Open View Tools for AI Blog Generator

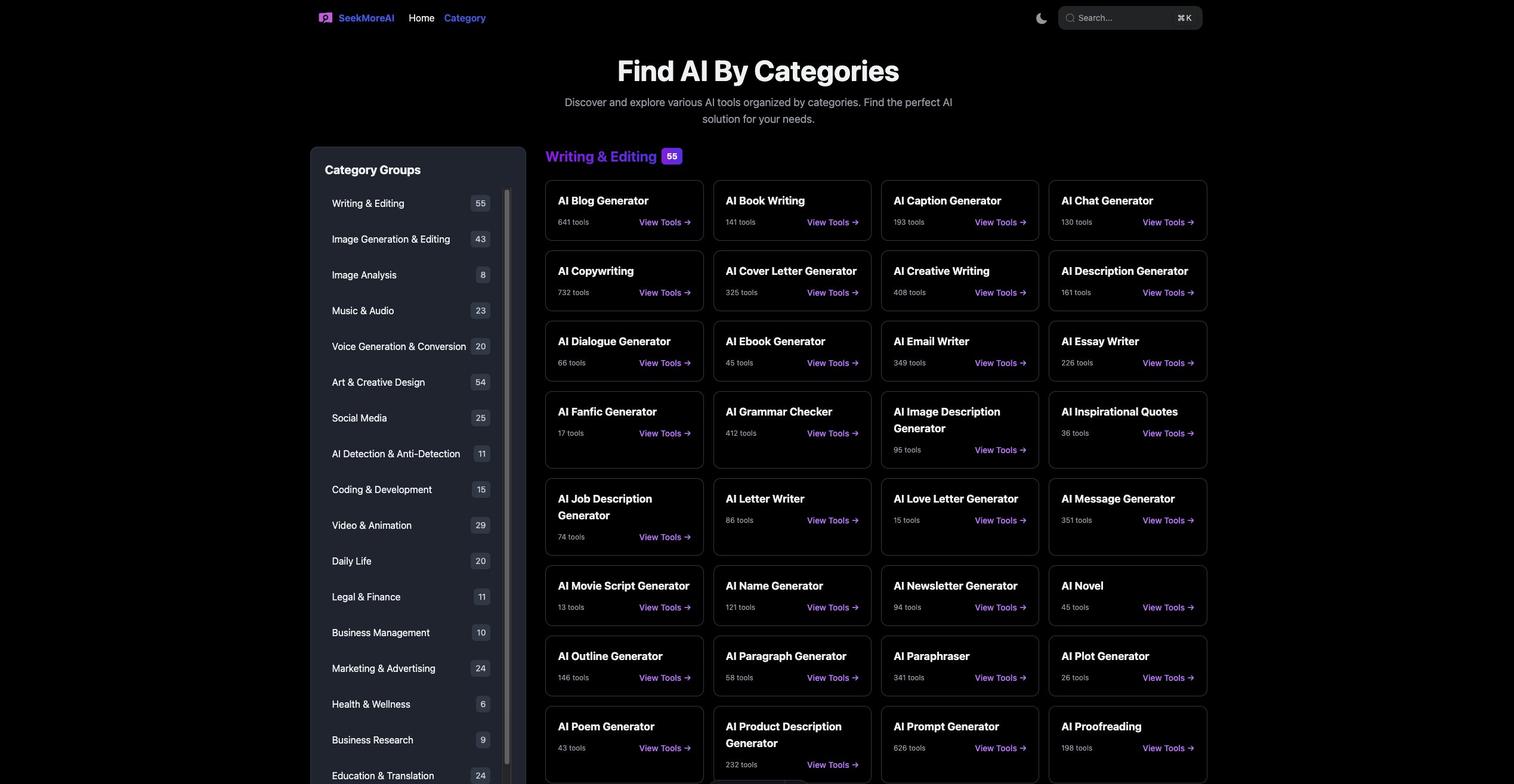(664, 222)
